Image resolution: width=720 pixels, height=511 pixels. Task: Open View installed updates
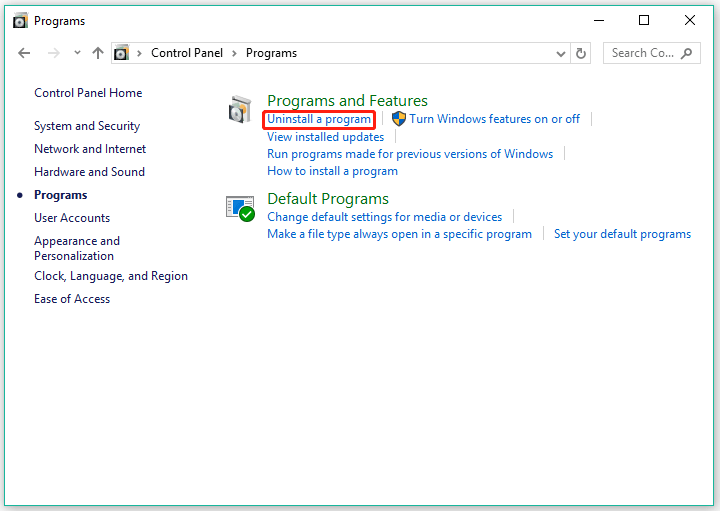click(x=326, y=137)
